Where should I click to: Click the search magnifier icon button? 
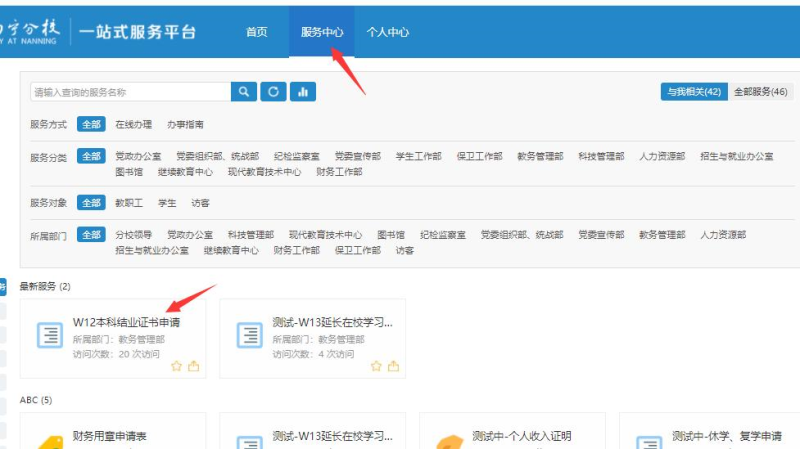point(244,92)
